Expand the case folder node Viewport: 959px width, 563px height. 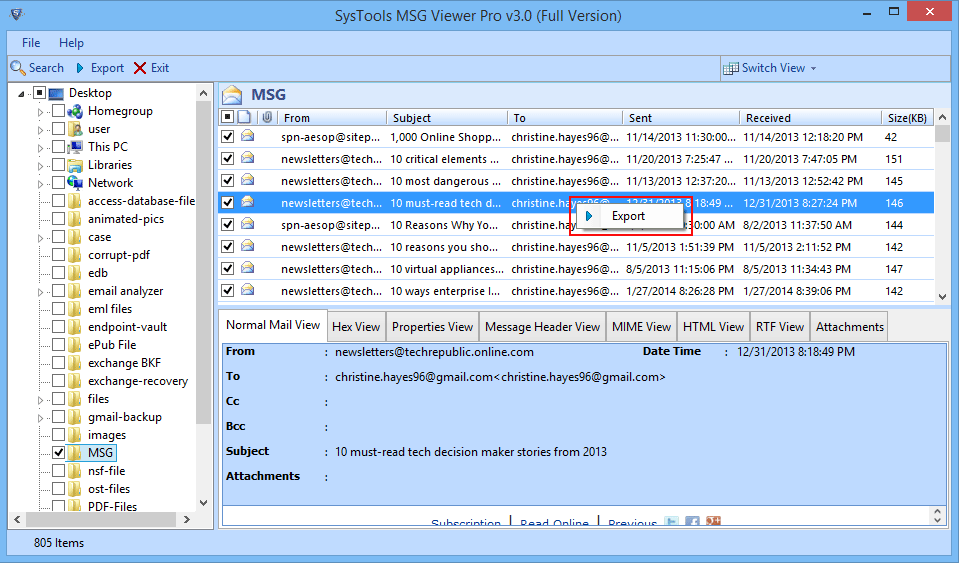coord(40,237)
